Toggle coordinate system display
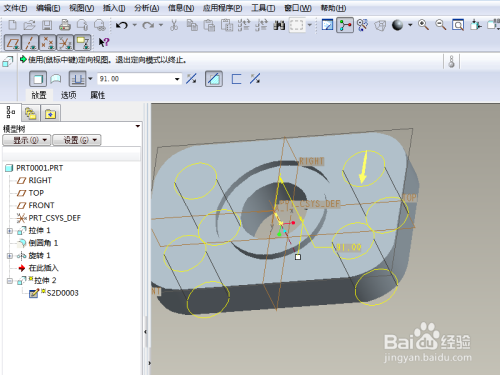The image size is (500, 375). click(65, 43)
